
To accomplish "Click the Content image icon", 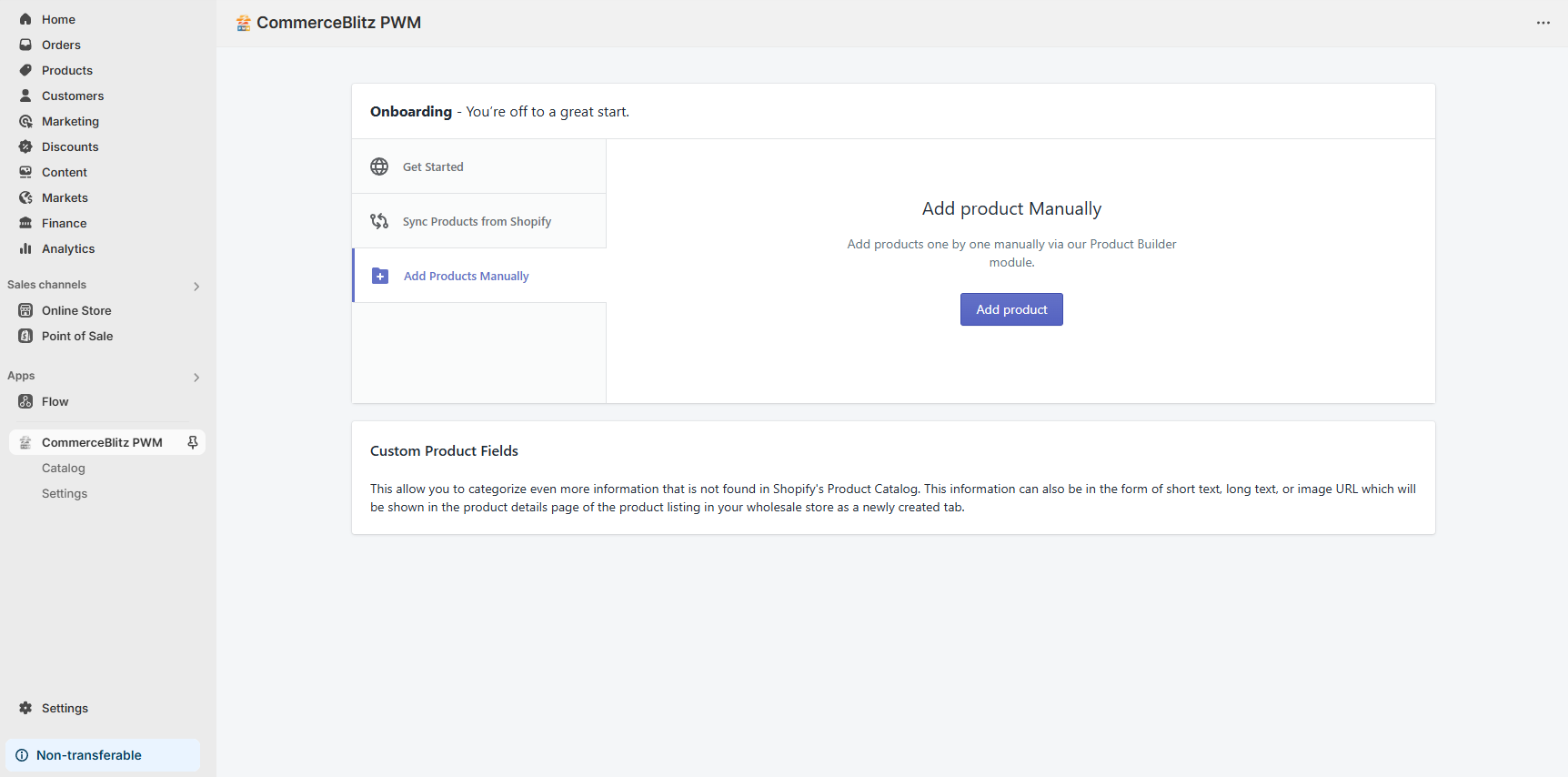I will coord(25,172).
